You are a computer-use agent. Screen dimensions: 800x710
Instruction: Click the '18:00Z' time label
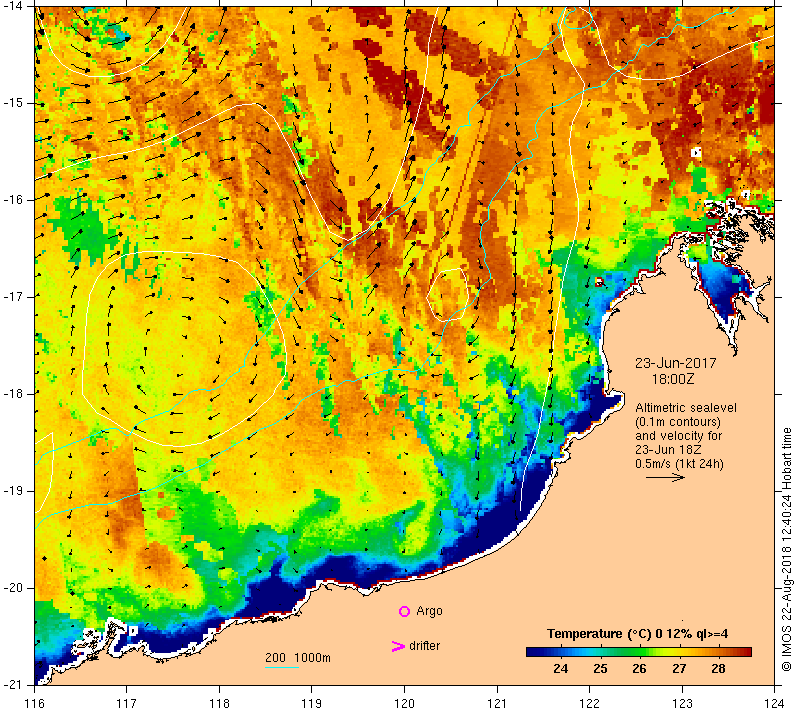coord(673,379)
